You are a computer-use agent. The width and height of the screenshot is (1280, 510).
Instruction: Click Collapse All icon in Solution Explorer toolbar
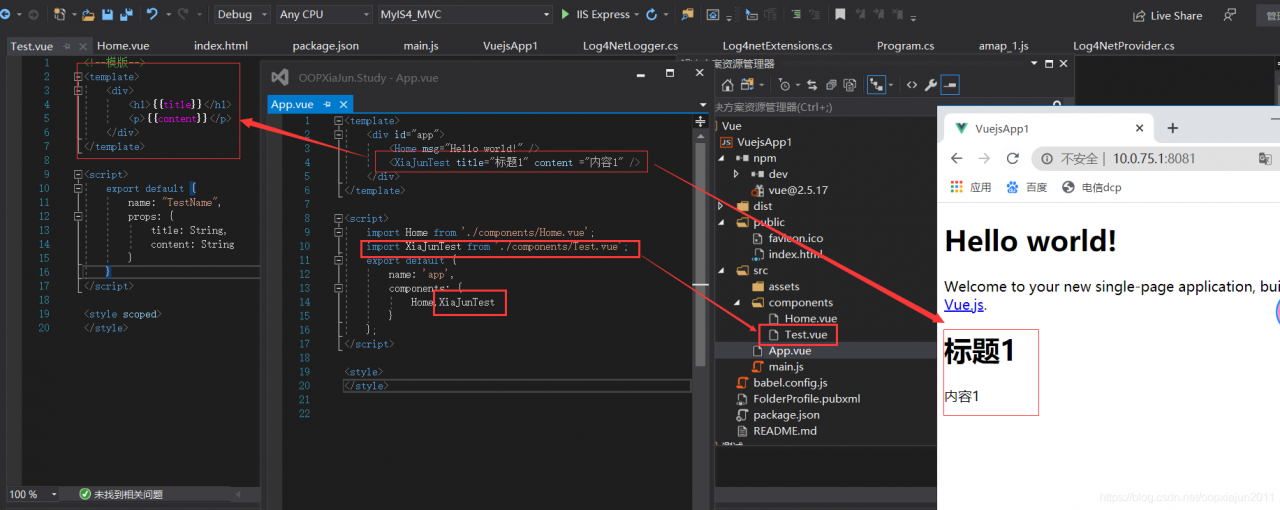pos(830,85)
